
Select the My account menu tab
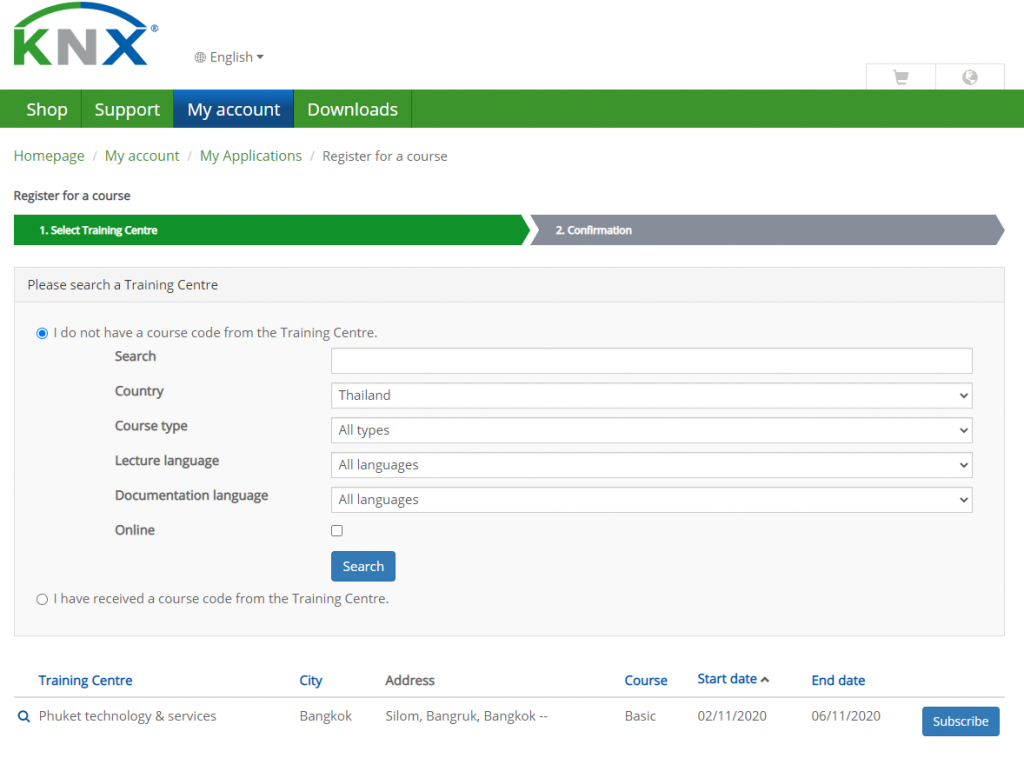[234, 109]
